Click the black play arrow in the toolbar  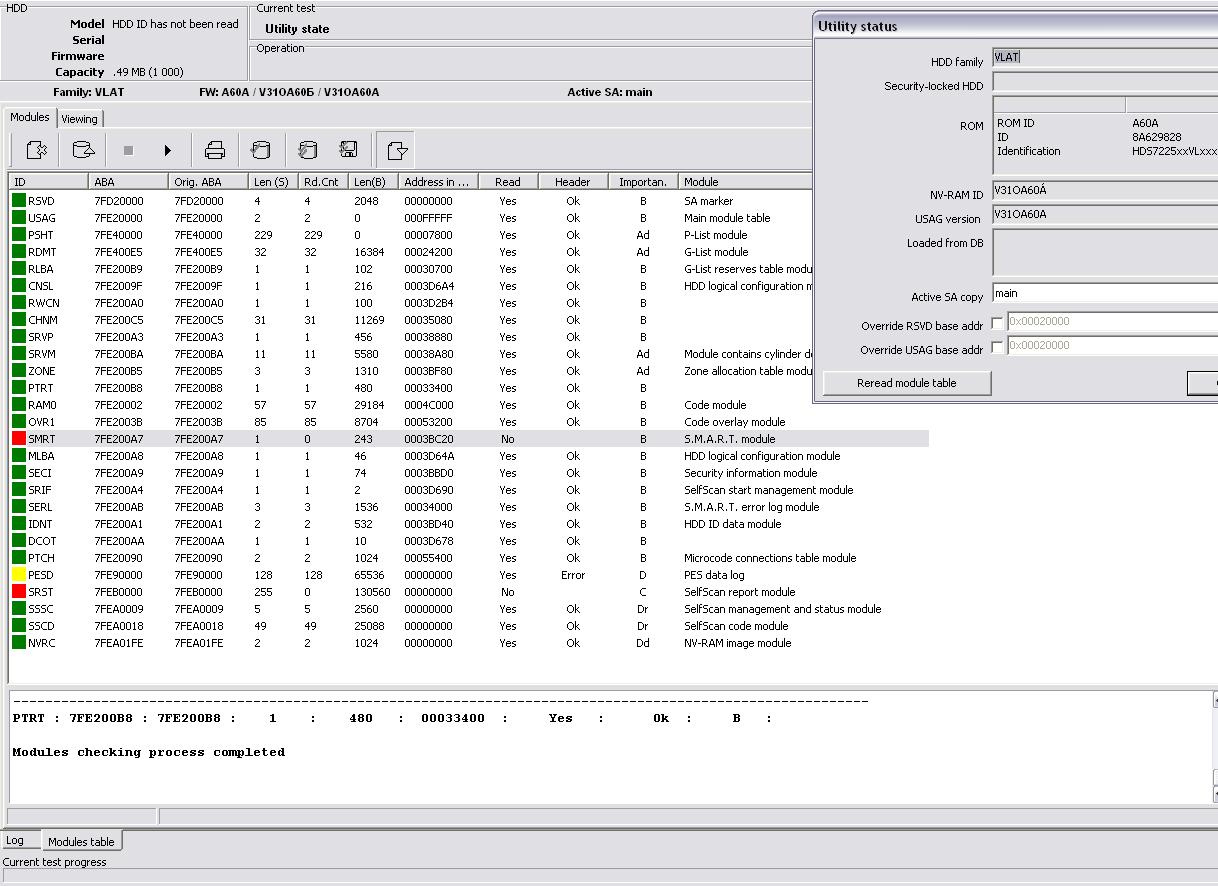point(167,150)
